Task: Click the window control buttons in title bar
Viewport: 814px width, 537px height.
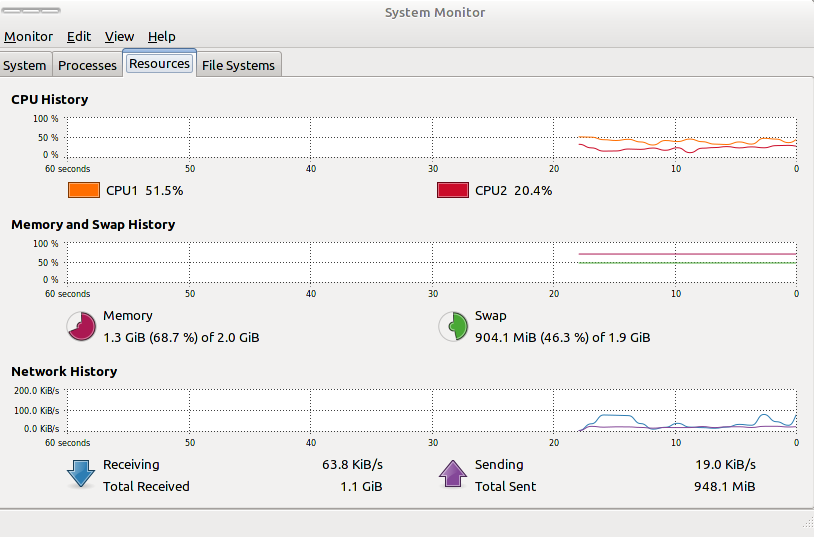Action: [31, 10]
